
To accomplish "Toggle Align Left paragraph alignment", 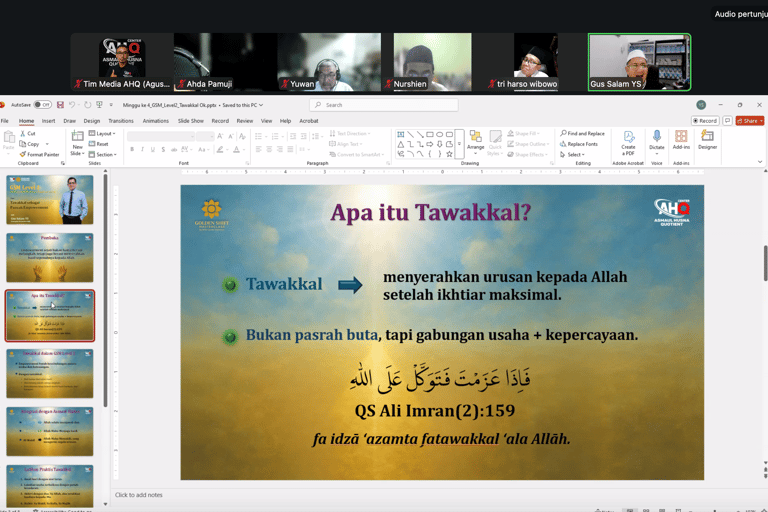I will (x=258, y=149).
